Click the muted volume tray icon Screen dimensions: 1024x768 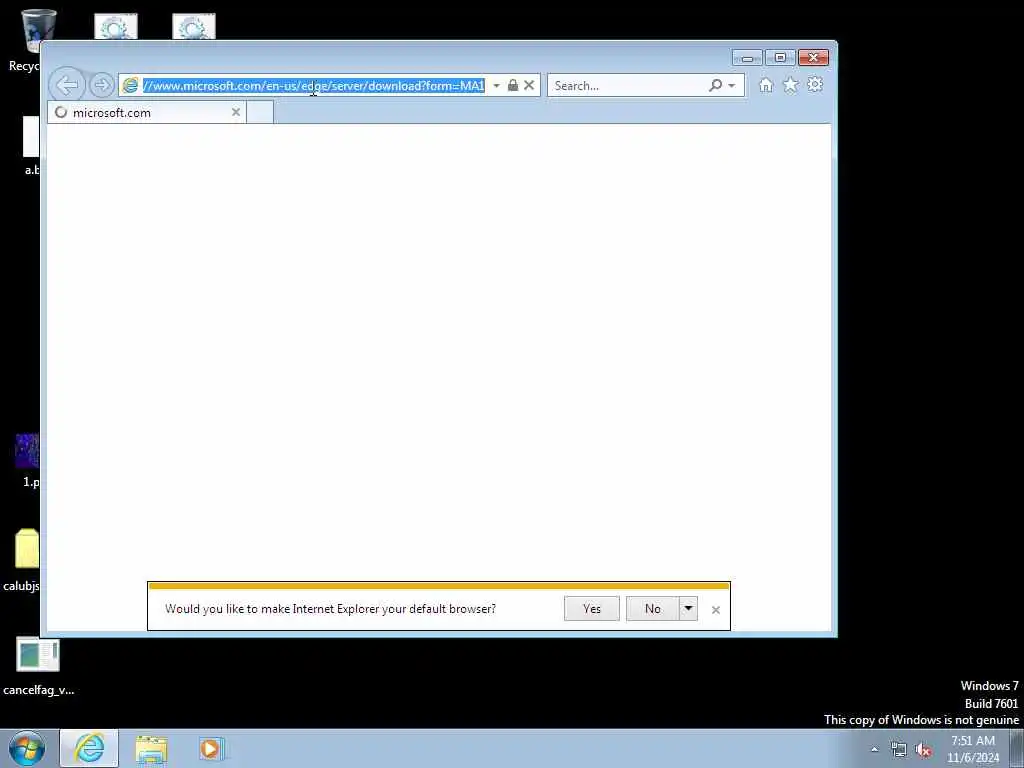[x=923, y=750]
